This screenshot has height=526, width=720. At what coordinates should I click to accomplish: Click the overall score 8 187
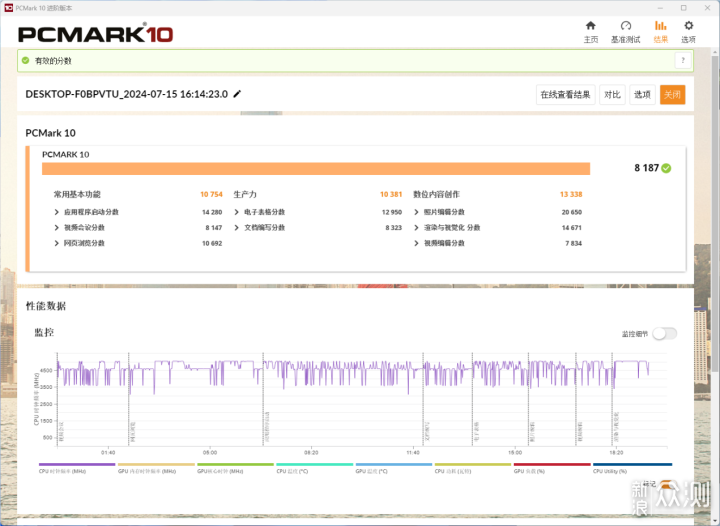646,168
